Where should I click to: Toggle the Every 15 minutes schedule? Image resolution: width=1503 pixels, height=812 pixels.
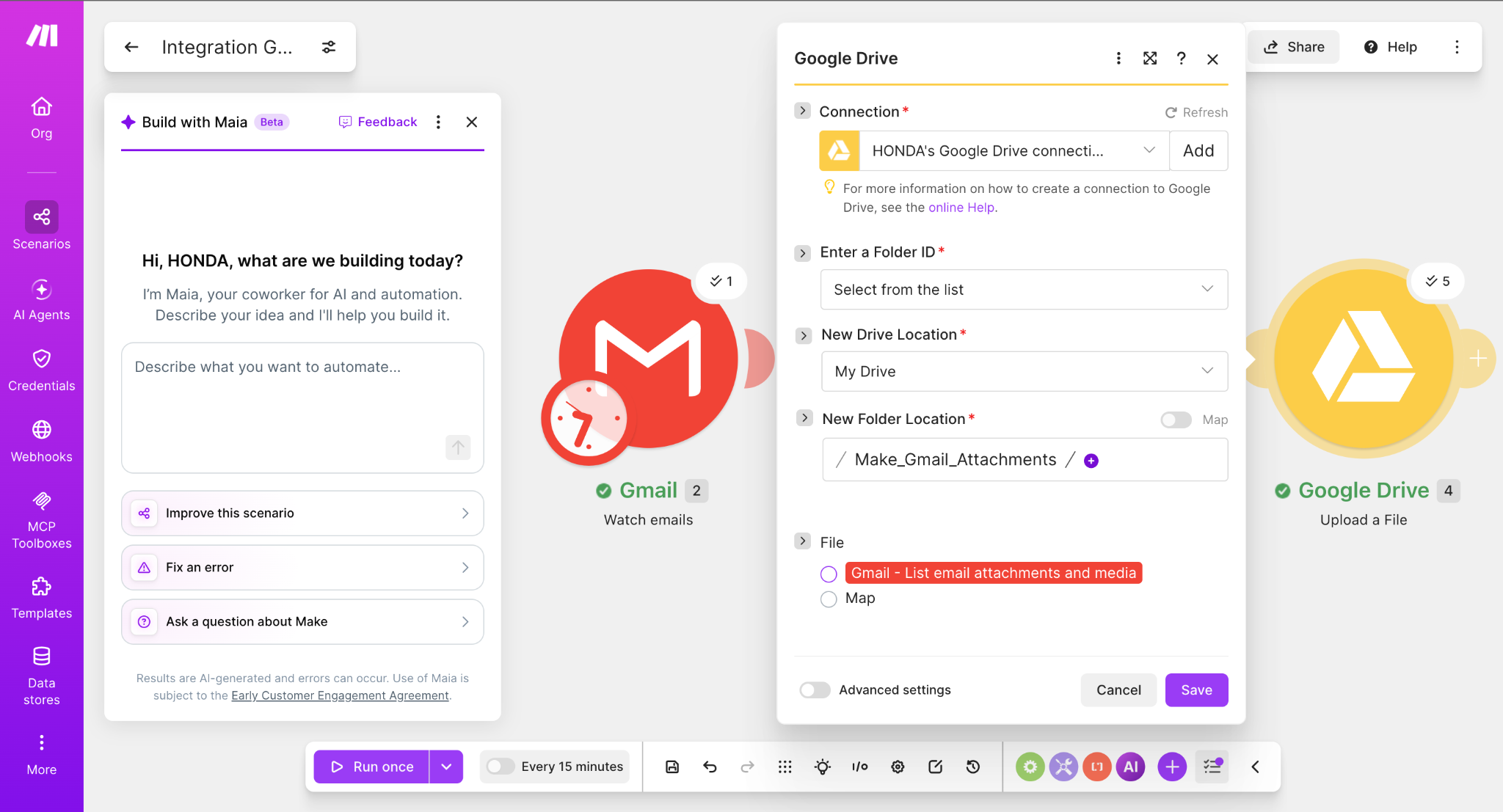[x=500, y=767]
